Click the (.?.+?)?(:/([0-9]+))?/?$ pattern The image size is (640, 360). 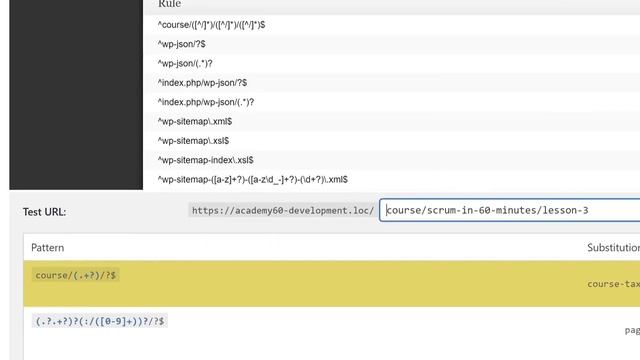pos(100,321)
